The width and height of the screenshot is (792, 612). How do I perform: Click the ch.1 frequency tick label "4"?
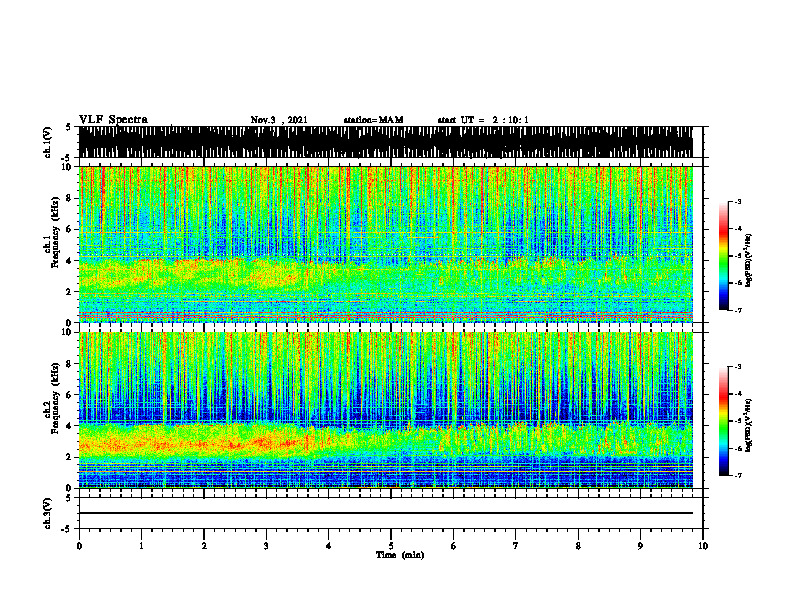pos(69,261)
